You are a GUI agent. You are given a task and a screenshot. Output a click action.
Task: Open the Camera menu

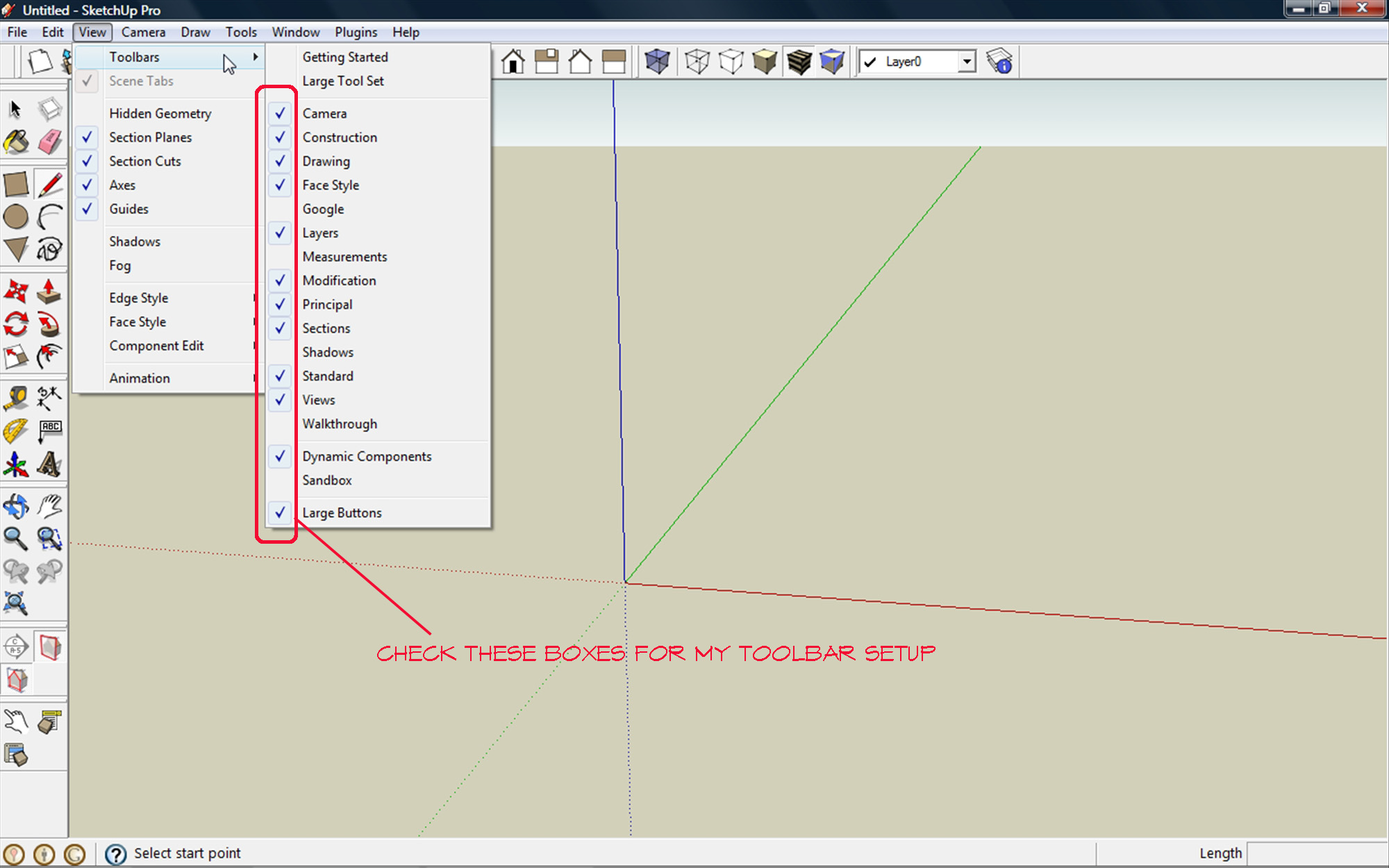(x=143, y=32)
